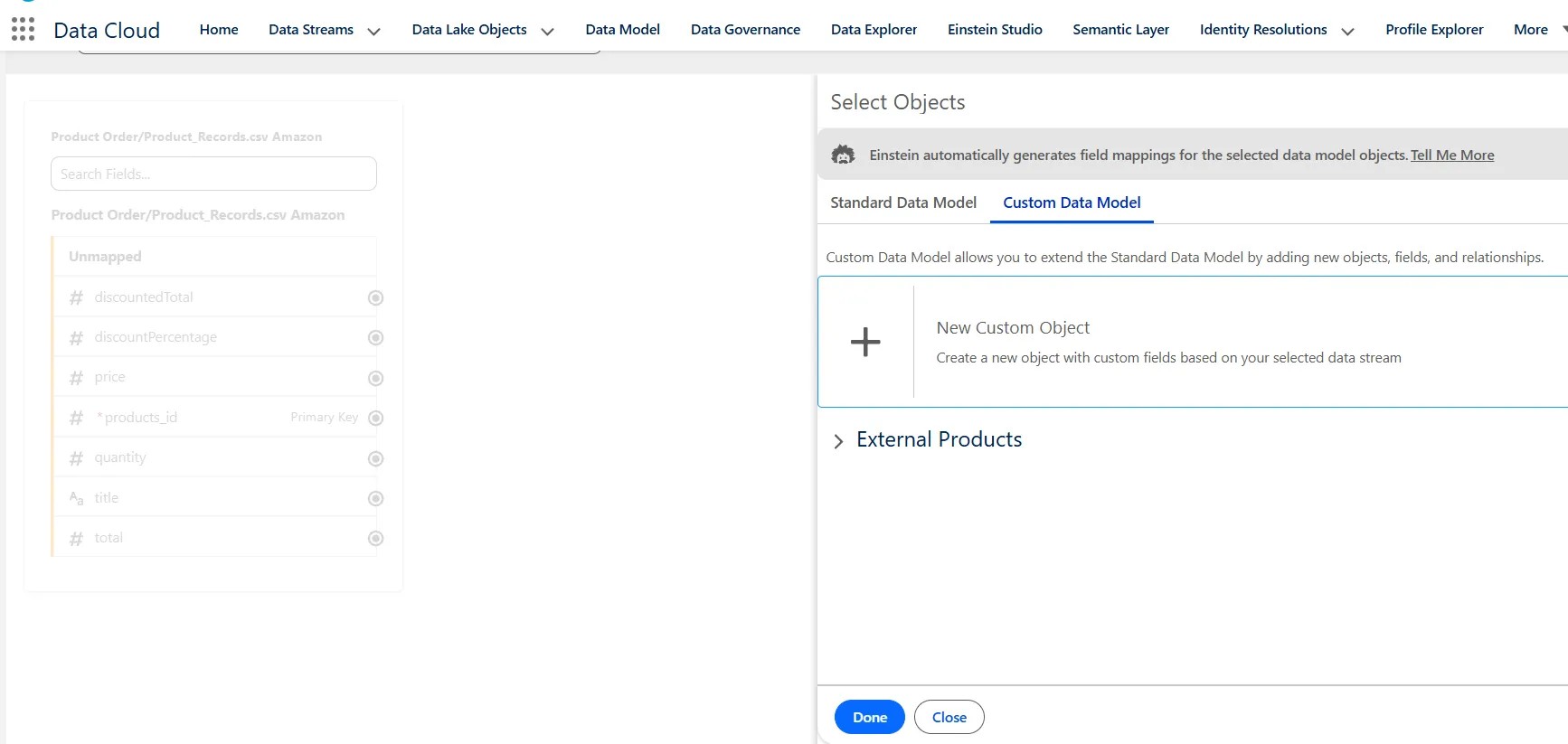Click the Einstein mascot icon
The width and height of the screenshot is (1568, 744).
[843, 155]
